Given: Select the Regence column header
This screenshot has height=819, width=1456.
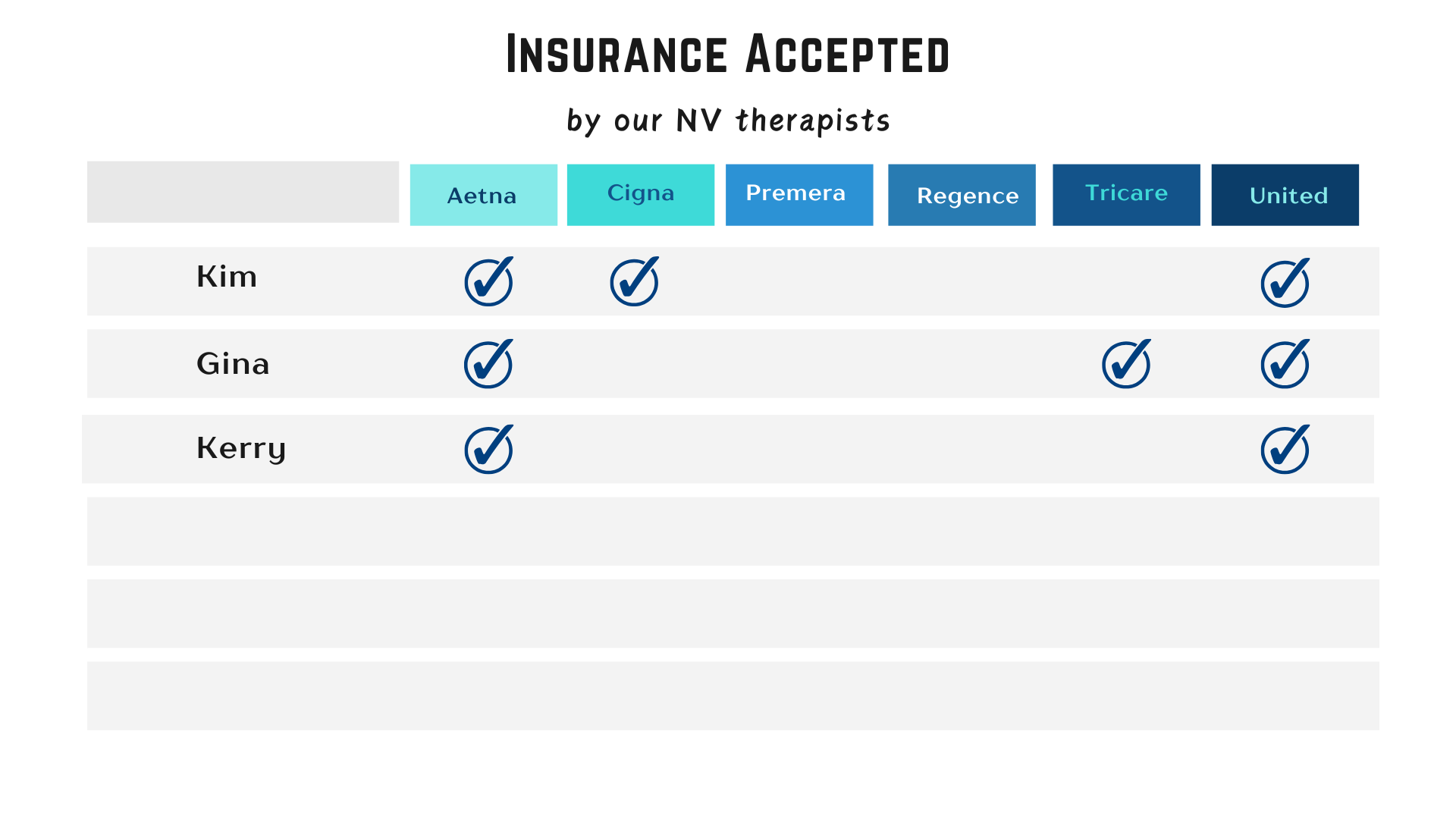Looking at the screenshot, I should click(962, 195).
